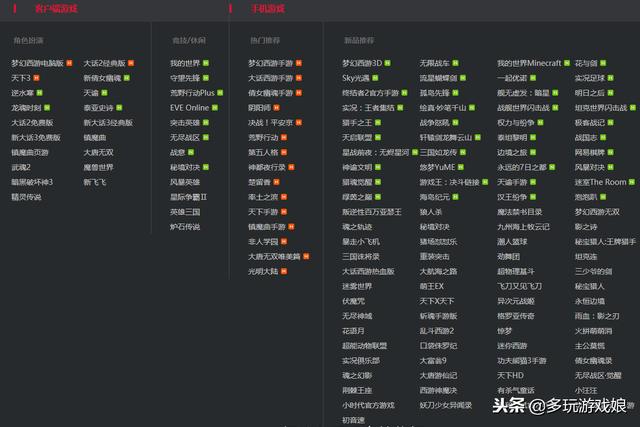Click the orange badge beside 第五人格
This screenshot has height=427, width=640.
[x=284, y=152]
